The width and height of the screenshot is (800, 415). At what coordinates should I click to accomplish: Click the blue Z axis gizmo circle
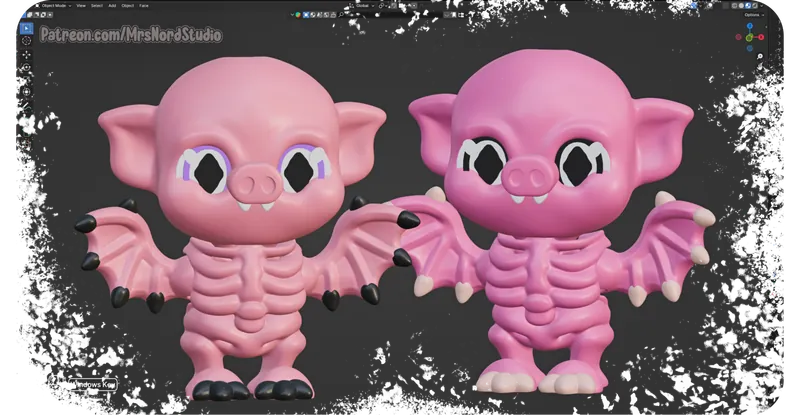coord(749,26)
